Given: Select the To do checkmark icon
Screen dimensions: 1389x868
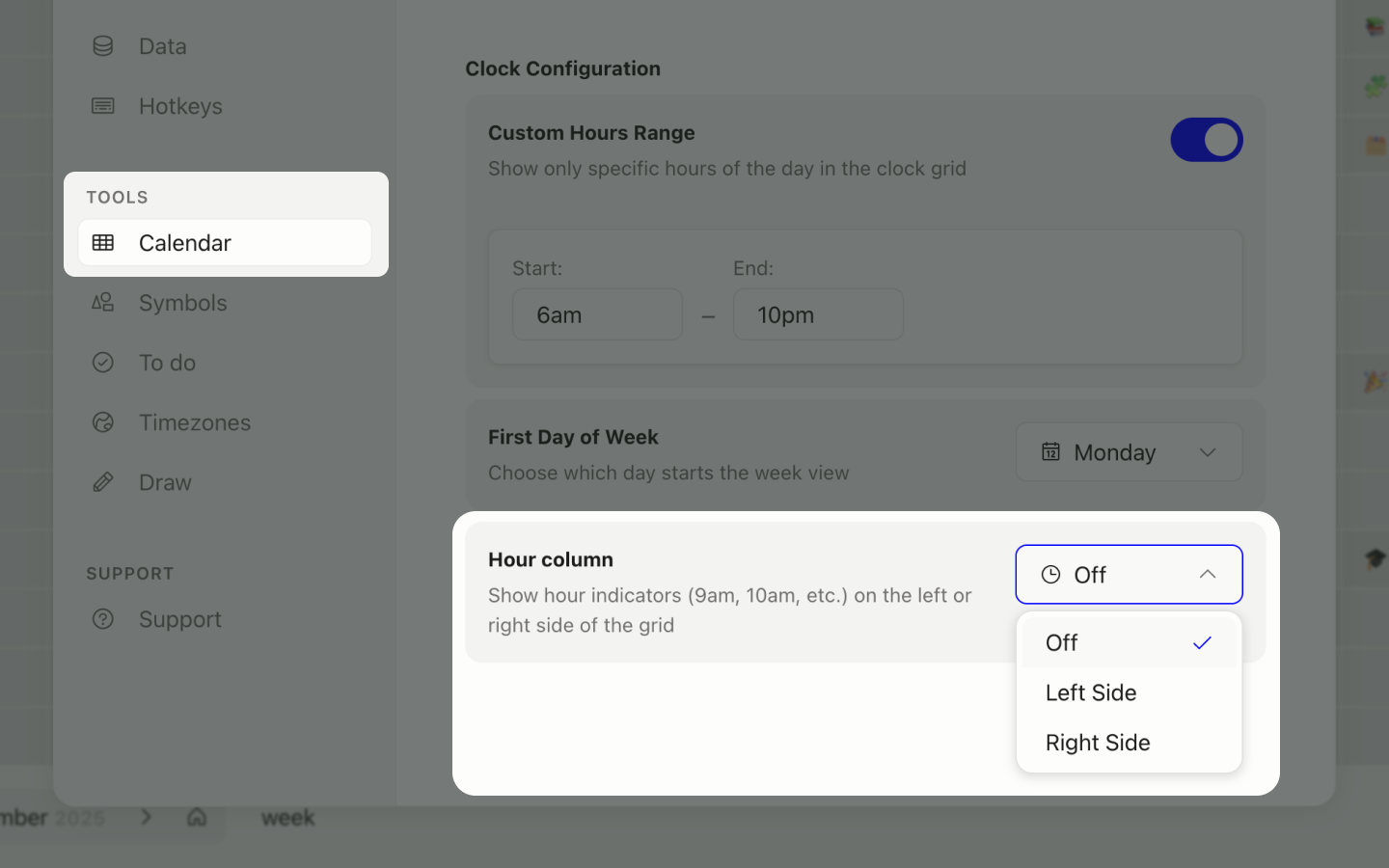Looking at the screenshot, I should [x=102, y=363].
